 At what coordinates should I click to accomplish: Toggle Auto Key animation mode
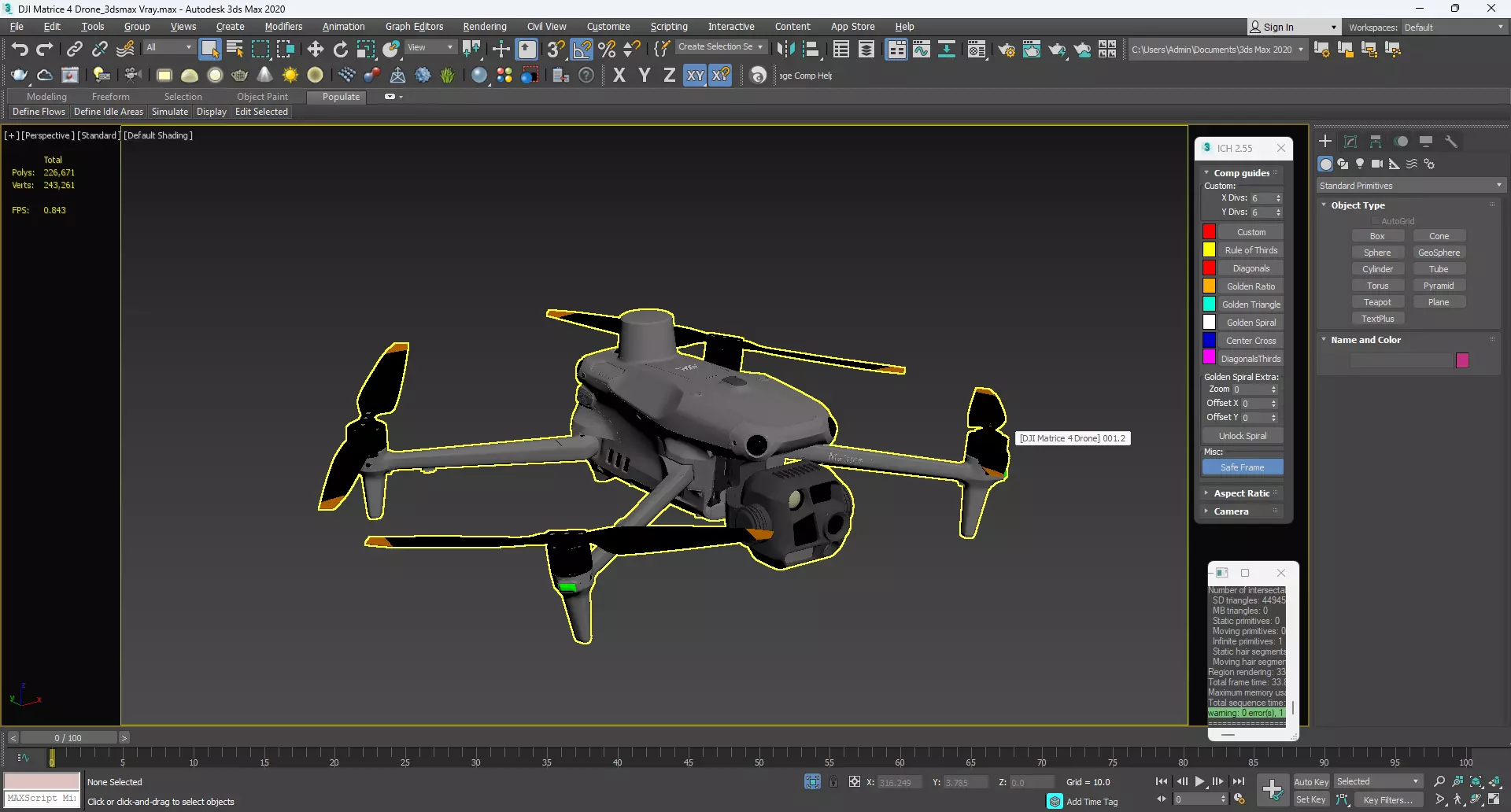click(1311, 781)
